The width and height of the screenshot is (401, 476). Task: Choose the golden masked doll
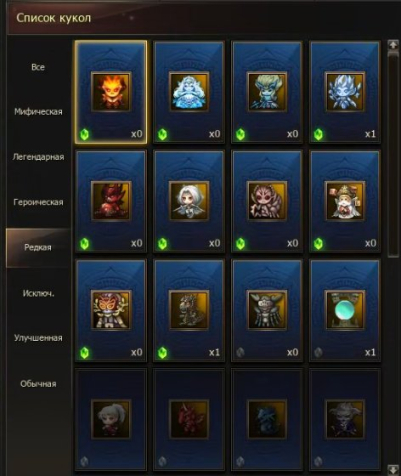[x=111, y=310]
